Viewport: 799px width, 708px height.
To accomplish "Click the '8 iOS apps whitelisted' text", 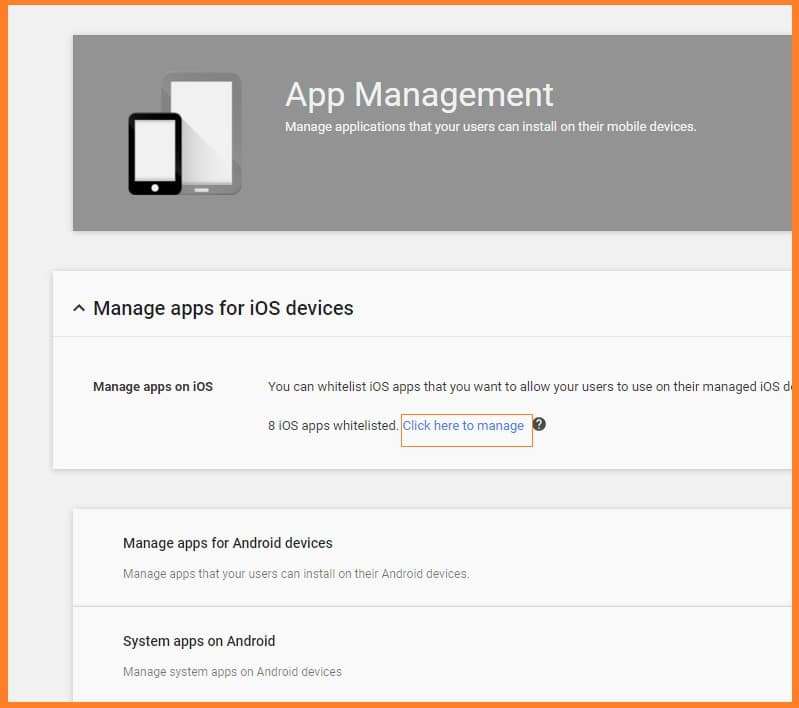I will coord(332,426).
